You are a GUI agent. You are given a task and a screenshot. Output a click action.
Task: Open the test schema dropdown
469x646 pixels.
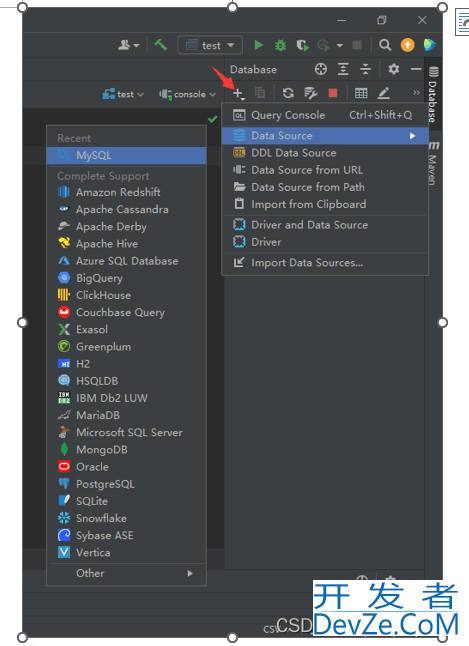[123, 94]
